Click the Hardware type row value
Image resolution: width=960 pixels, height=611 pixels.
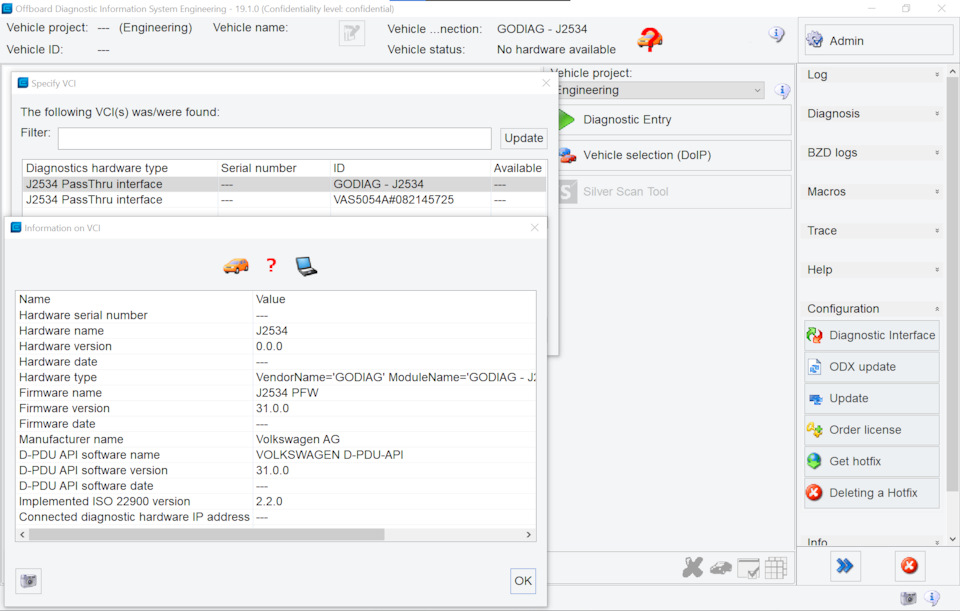[x=396, y=377]
